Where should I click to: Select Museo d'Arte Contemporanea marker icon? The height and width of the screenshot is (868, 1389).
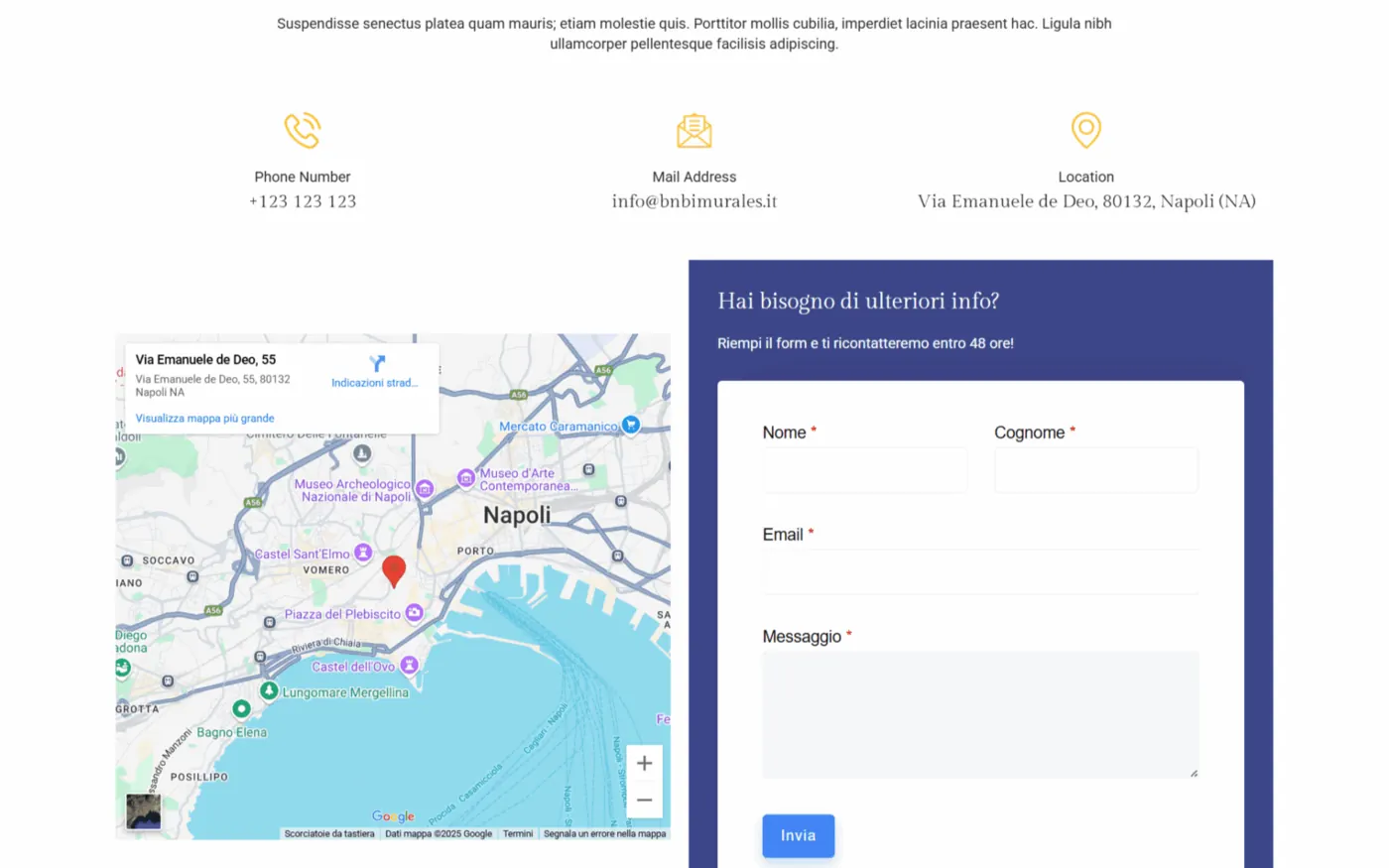466,478
